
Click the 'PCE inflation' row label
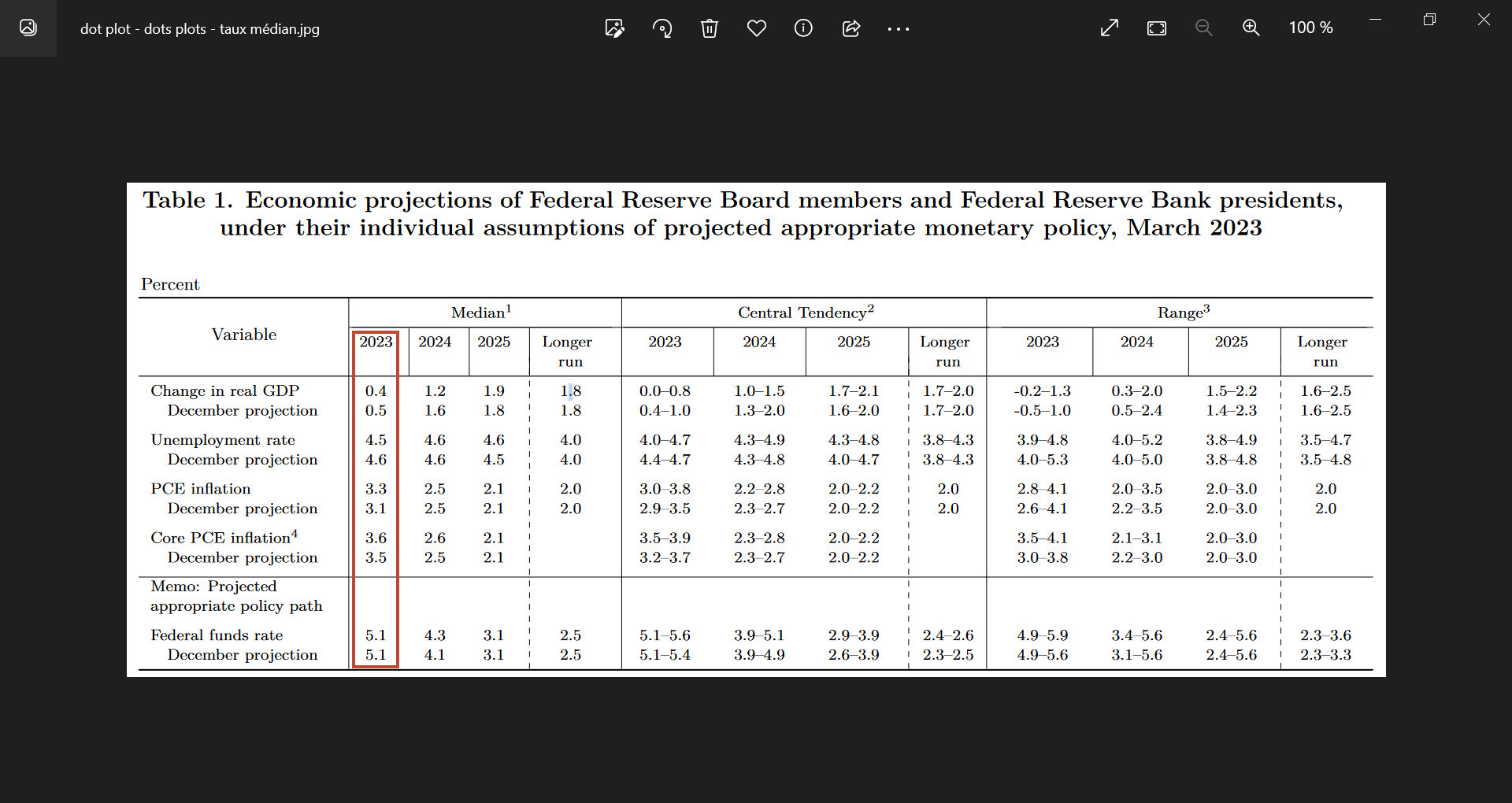(201, 489)
